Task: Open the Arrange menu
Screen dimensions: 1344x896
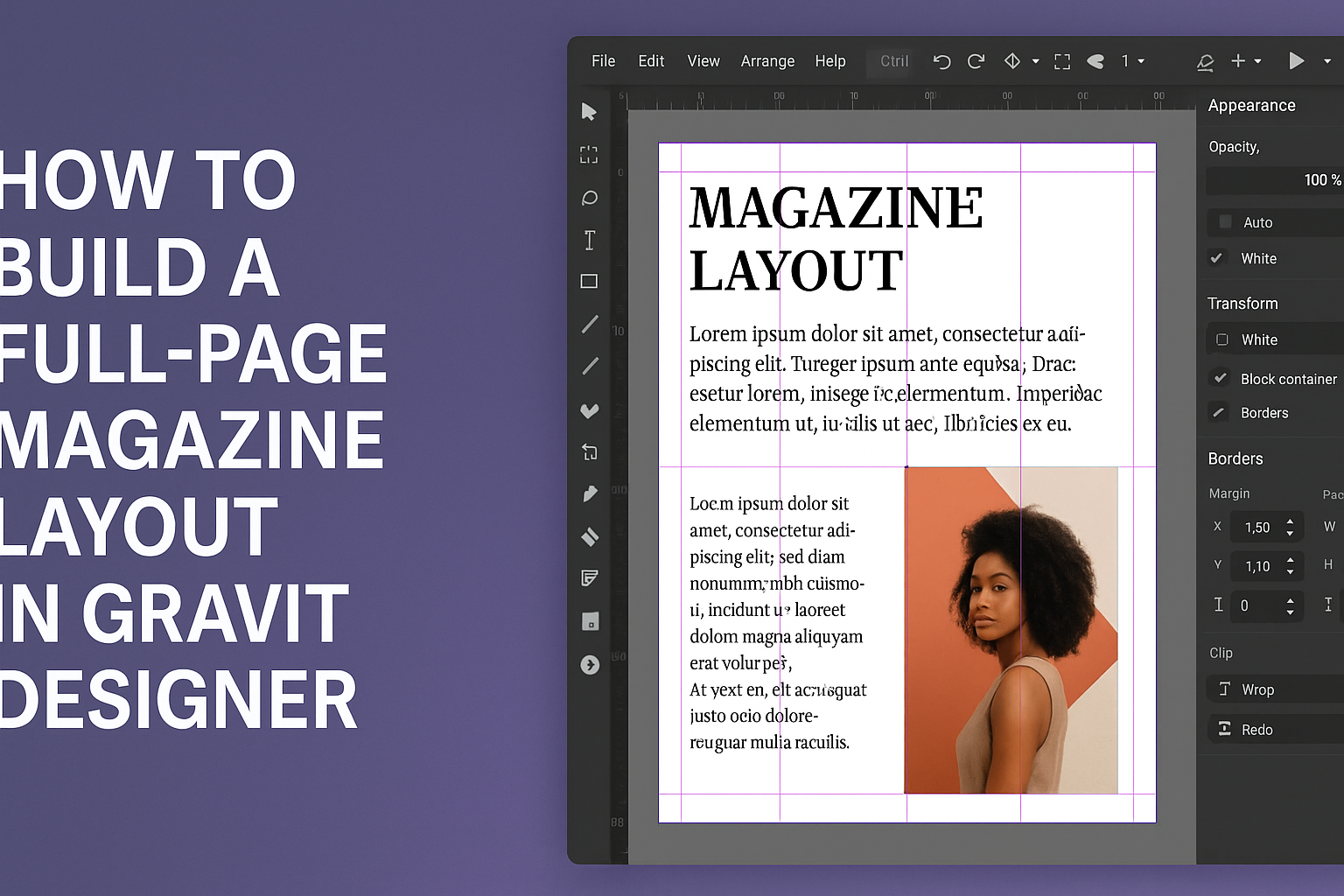Action: [x=767, y=61]
